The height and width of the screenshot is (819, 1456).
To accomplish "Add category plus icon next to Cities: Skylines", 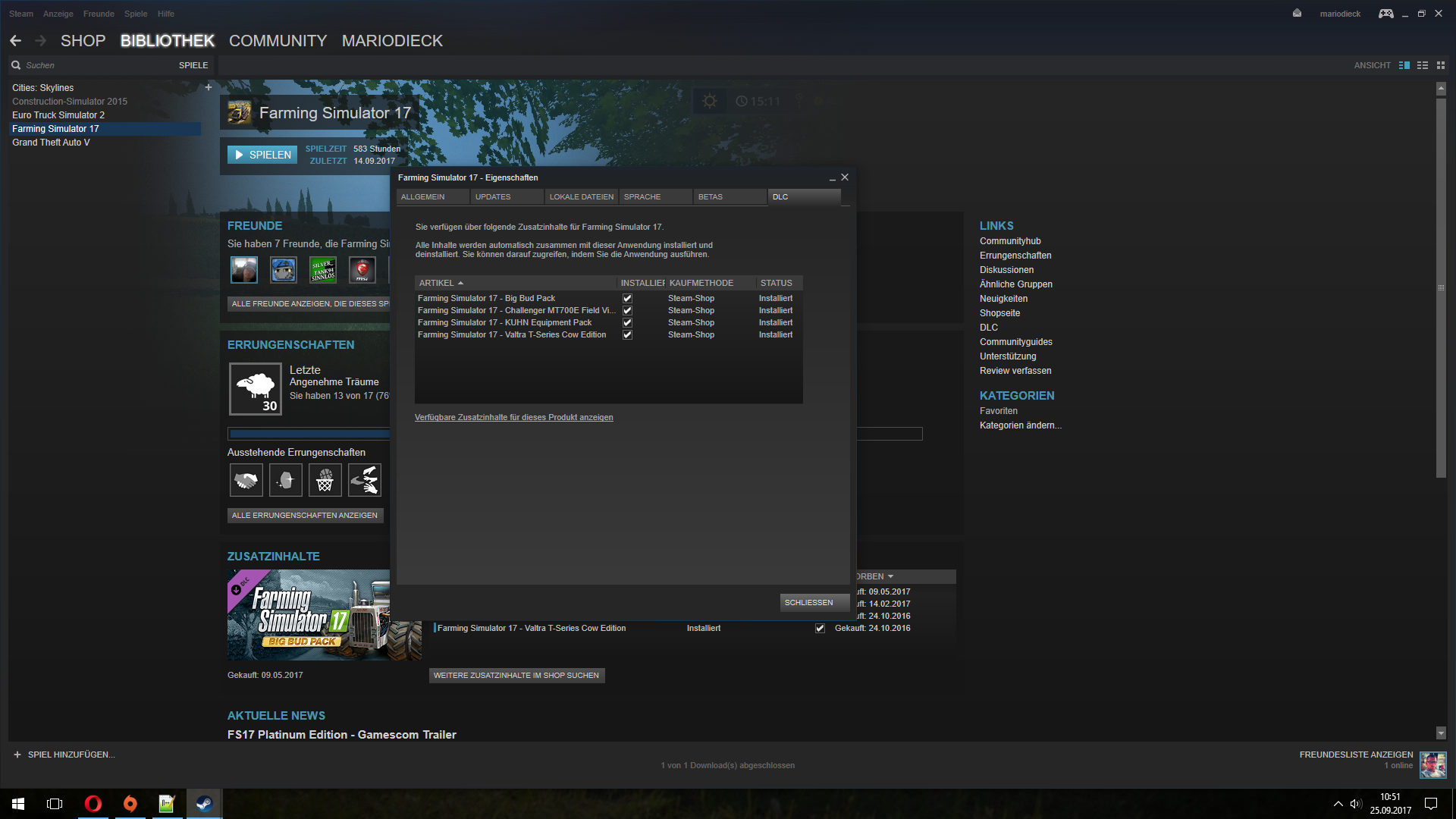I will click(209, 87).
